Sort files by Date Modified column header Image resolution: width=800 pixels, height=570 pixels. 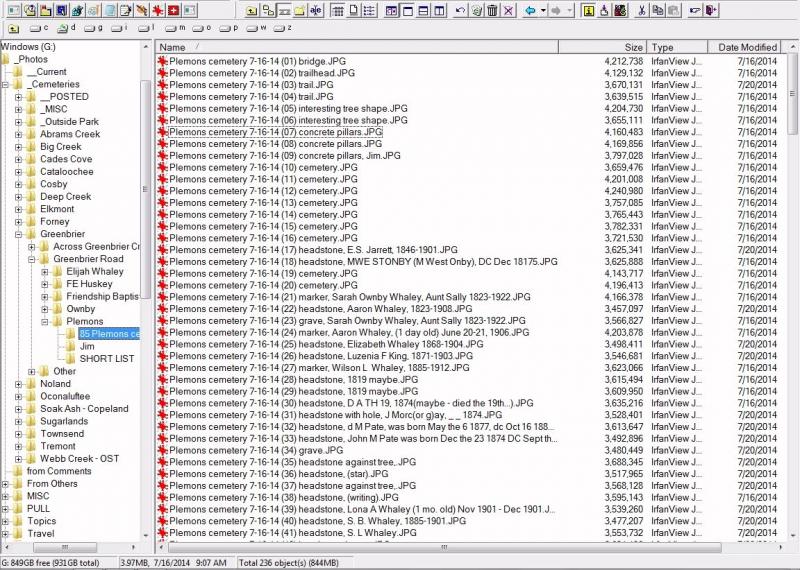pos(747,47)
